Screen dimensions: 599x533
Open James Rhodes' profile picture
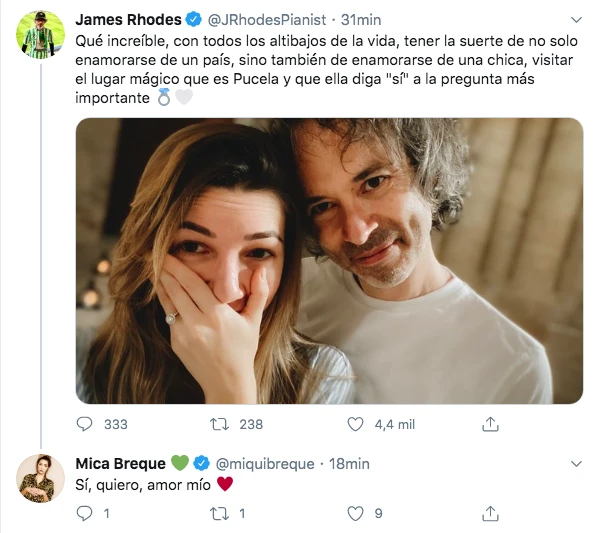(40, 35)
